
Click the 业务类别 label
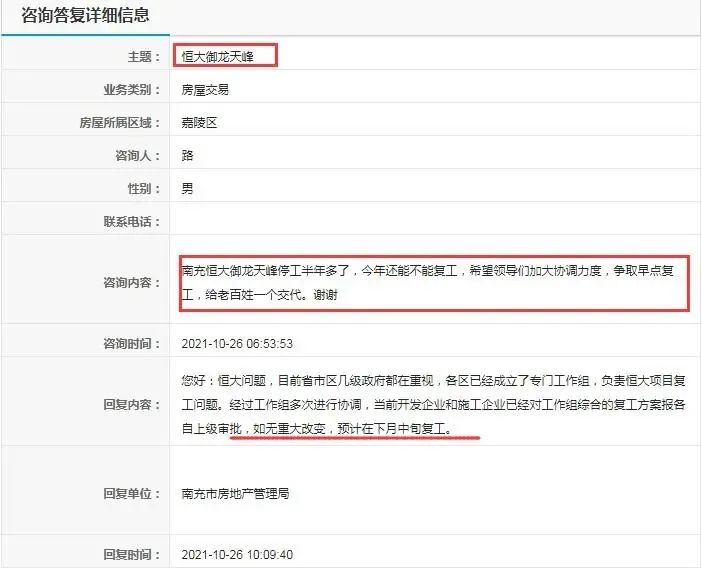point(132,90)
